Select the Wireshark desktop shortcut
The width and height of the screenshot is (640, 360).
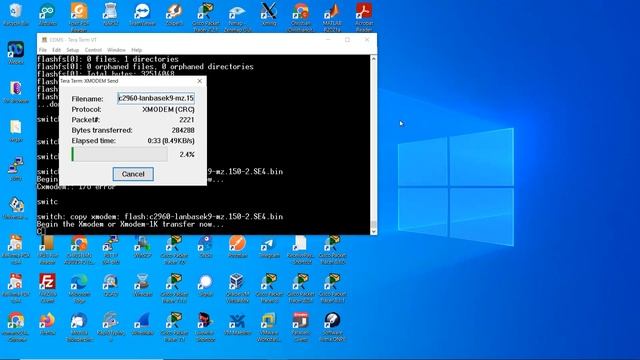(142, 324)
